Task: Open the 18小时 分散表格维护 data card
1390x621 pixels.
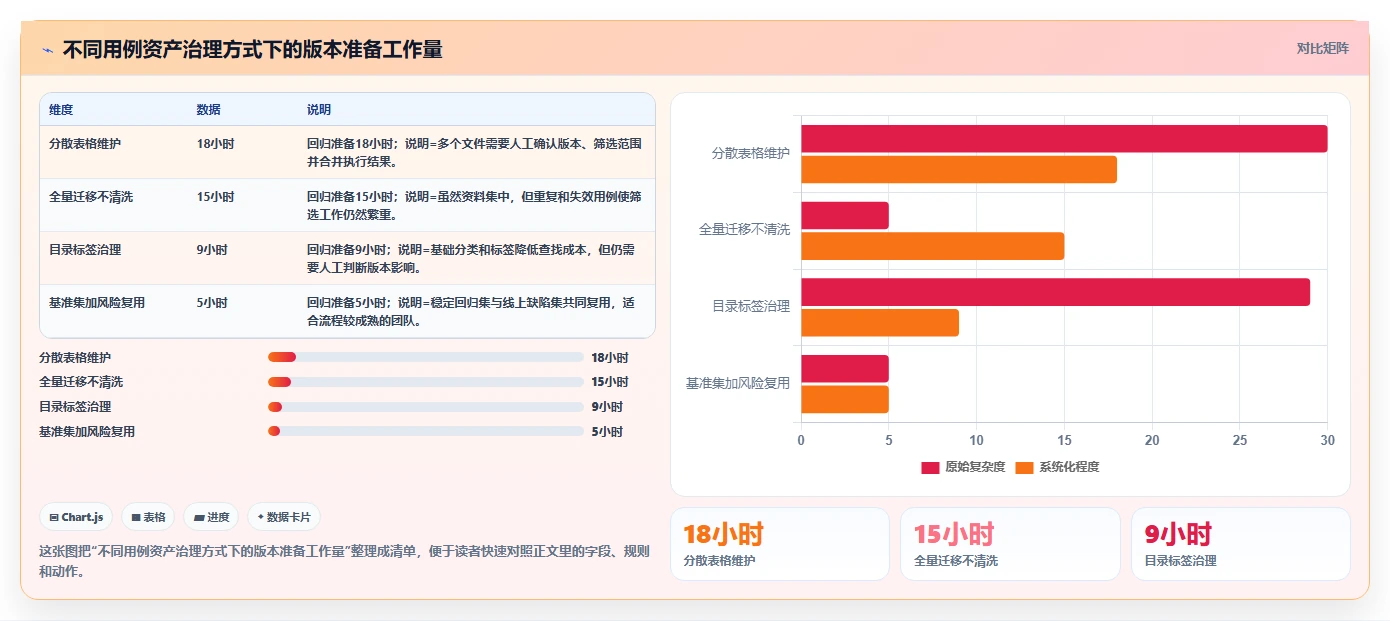Action: (x=780, y=544)
